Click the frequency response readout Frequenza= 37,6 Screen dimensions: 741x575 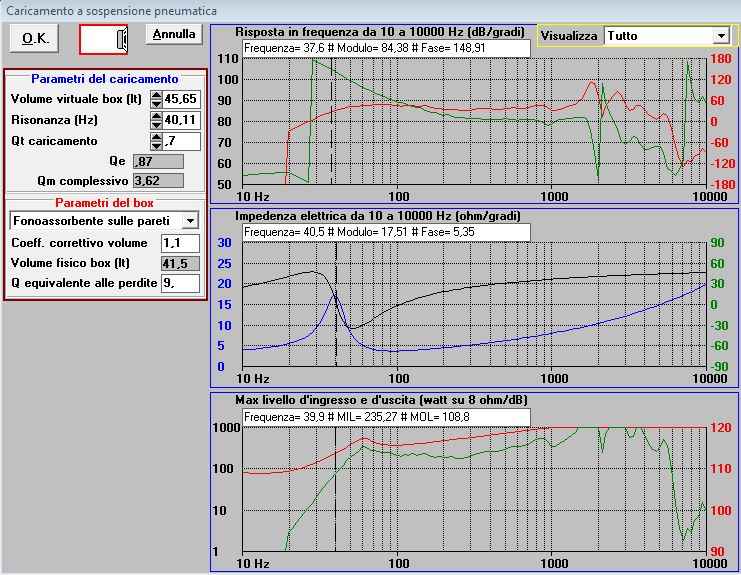coord(387,48)
